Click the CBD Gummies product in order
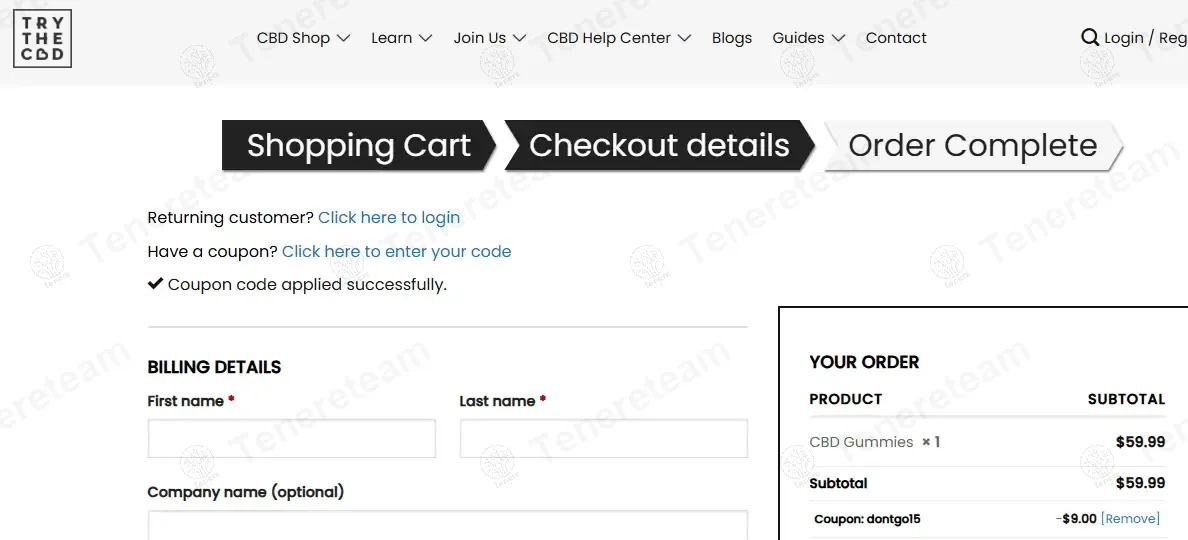This screenshot has width=1188, height=540. [x=861, y=442]
